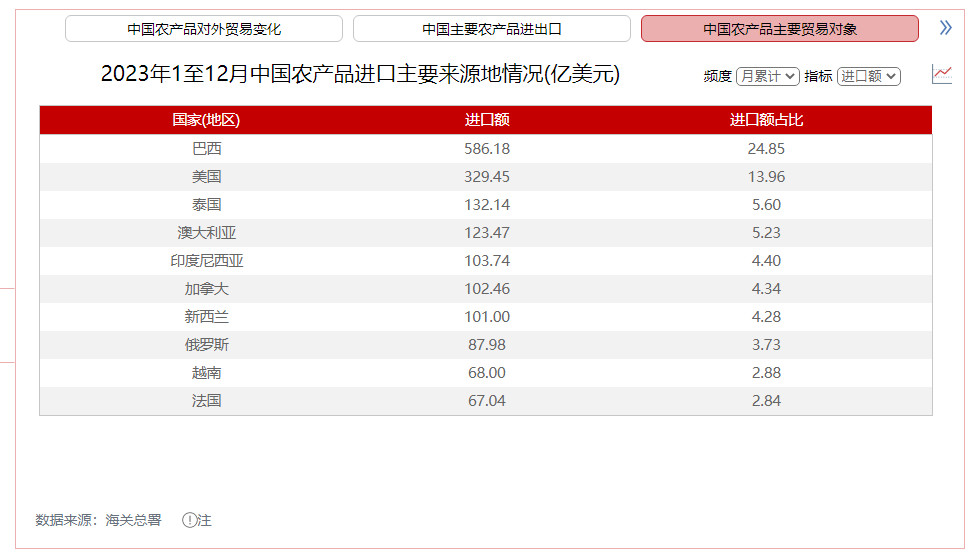Open the 指标 dropdown showing 进口额
Viewport: 976px width, 556px height.
[x=868, y=76]
